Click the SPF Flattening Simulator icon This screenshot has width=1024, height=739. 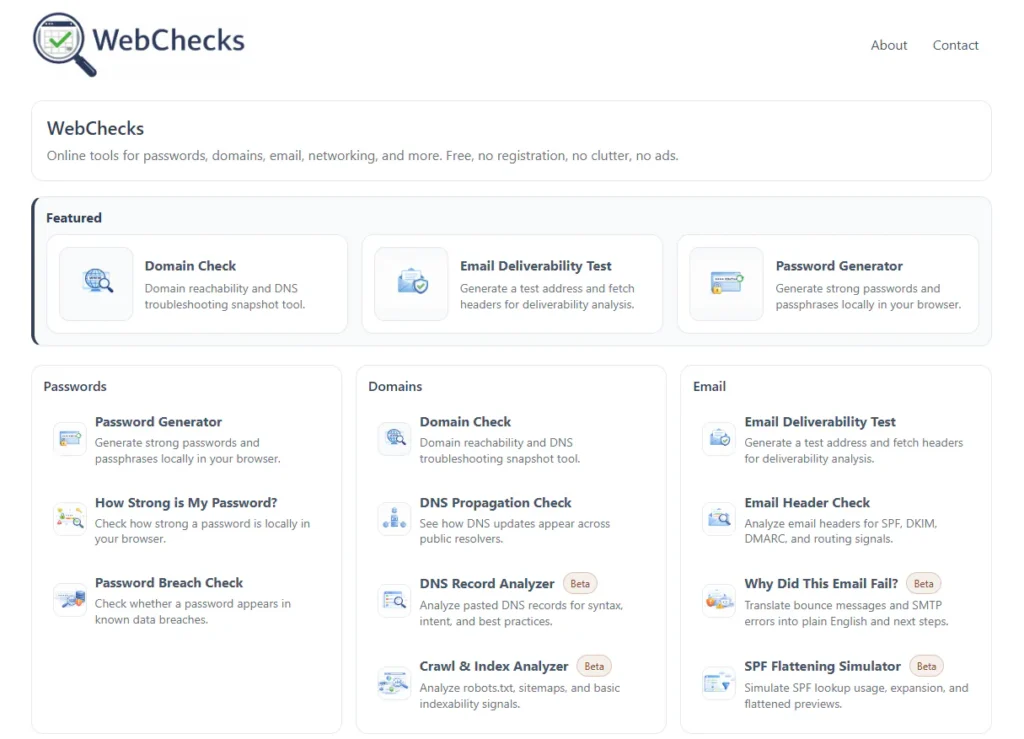tap(718, 683)
